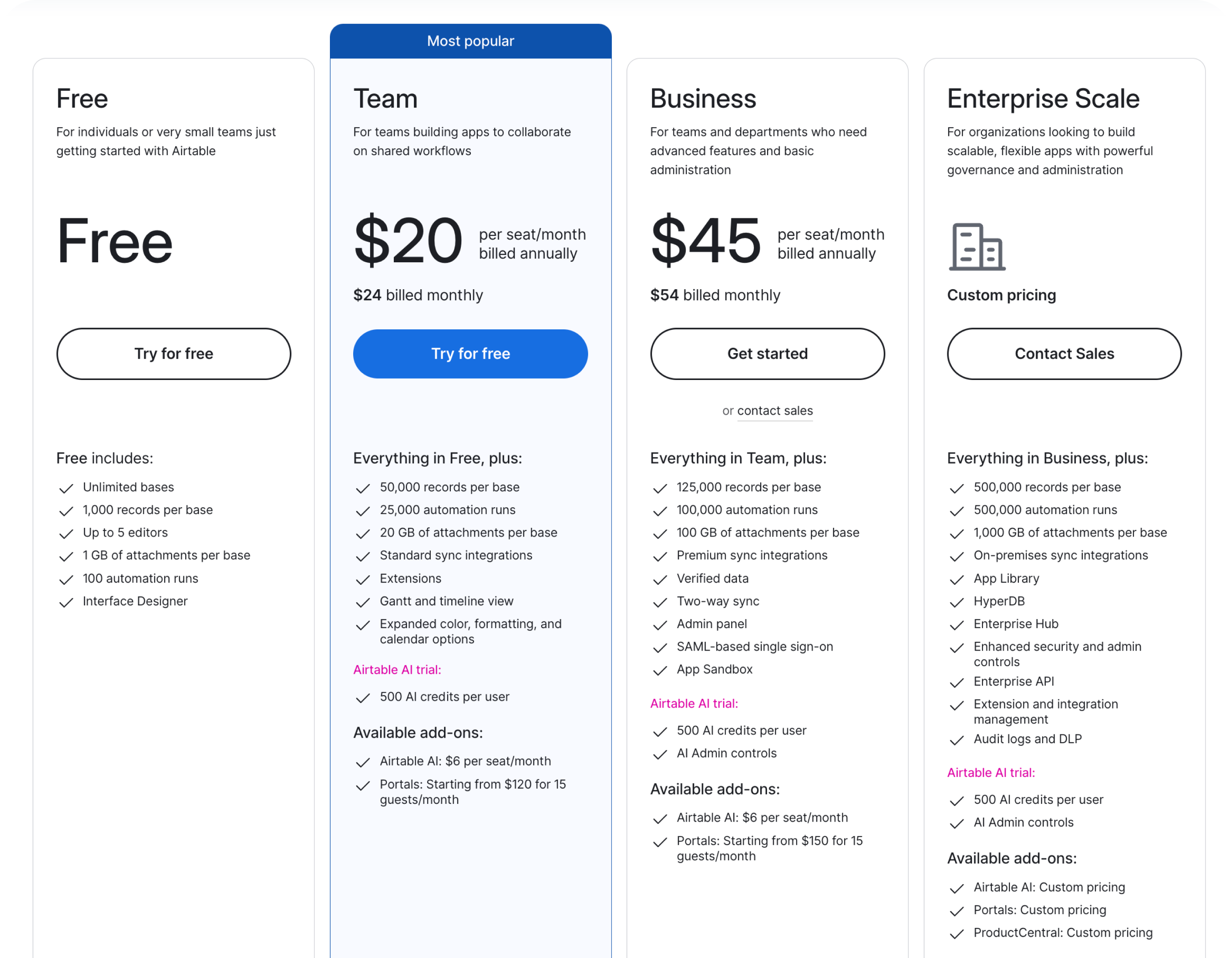Click the checkmark beside HyperDB
This screenshot has width=1232, height=958.
coord(957,602)
